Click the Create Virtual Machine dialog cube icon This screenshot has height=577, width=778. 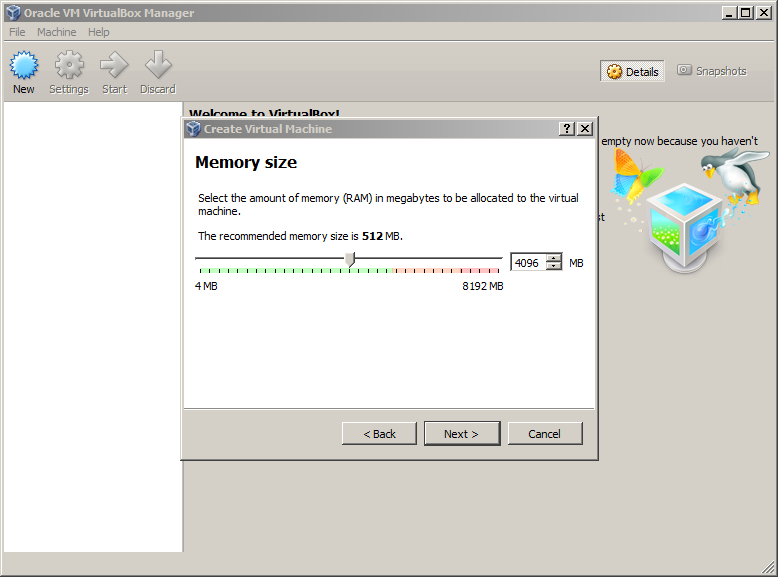point(193,129)
